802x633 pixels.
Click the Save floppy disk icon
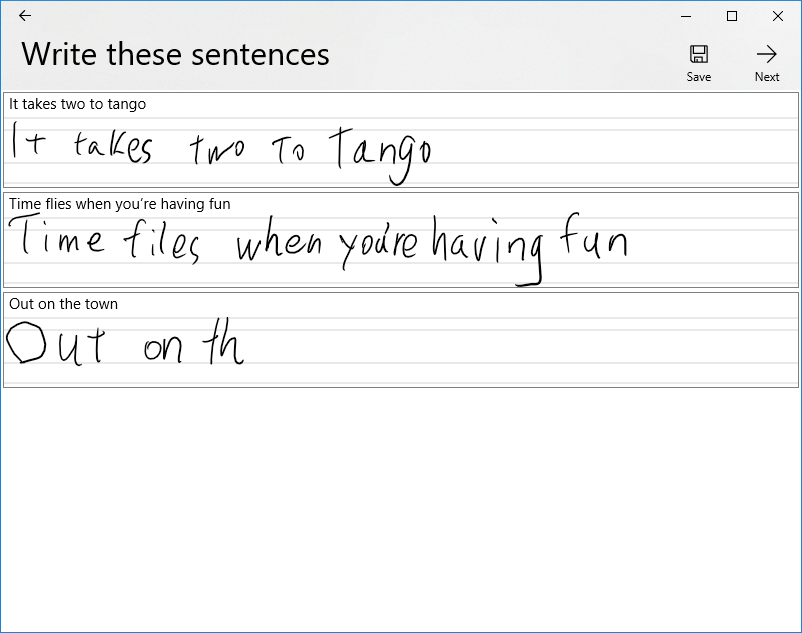click(699, 54)
